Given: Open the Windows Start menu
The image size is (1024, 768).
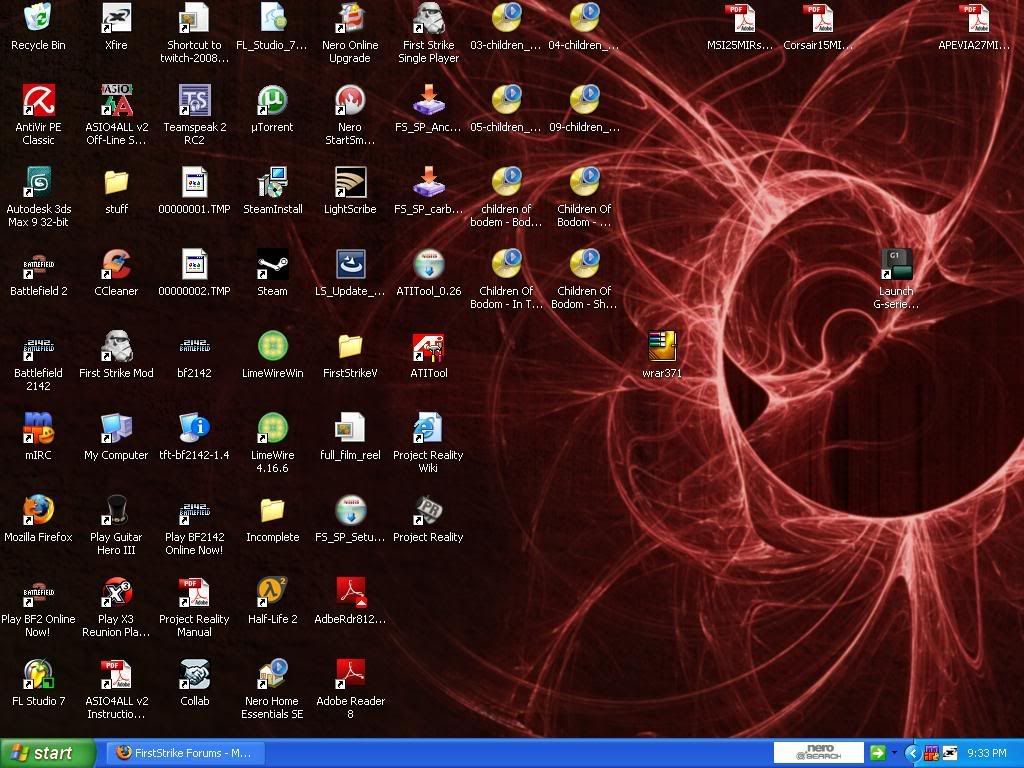Looking at the screenshot, I should coord(47,753).
